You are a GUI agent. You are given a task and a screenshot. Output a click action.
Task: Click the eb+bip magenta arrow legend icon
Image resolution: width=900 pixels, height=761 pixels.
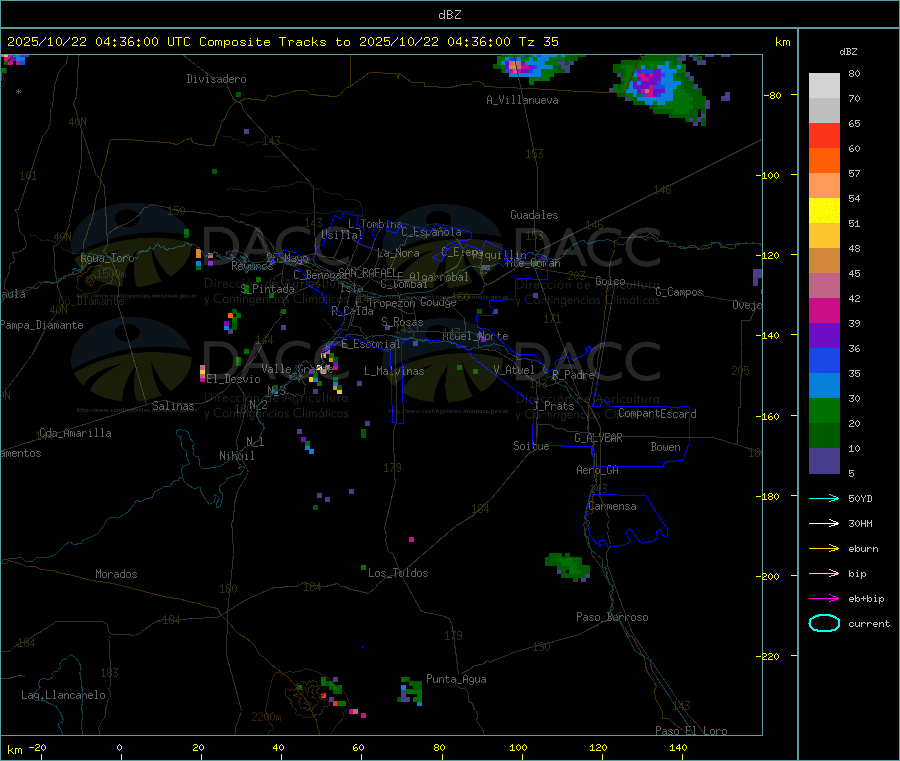pyautogui.click(x=824, y=599)
